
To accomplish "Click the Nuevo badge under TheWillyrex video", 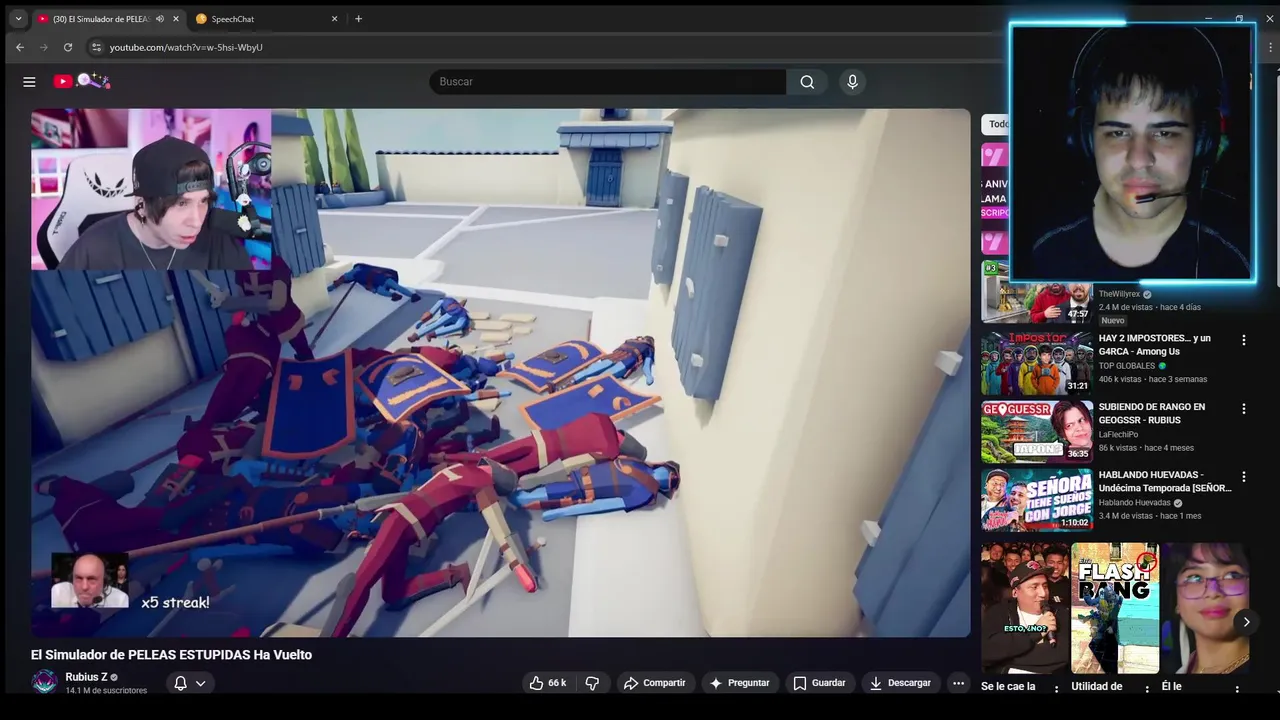I will click(1113, 321).
